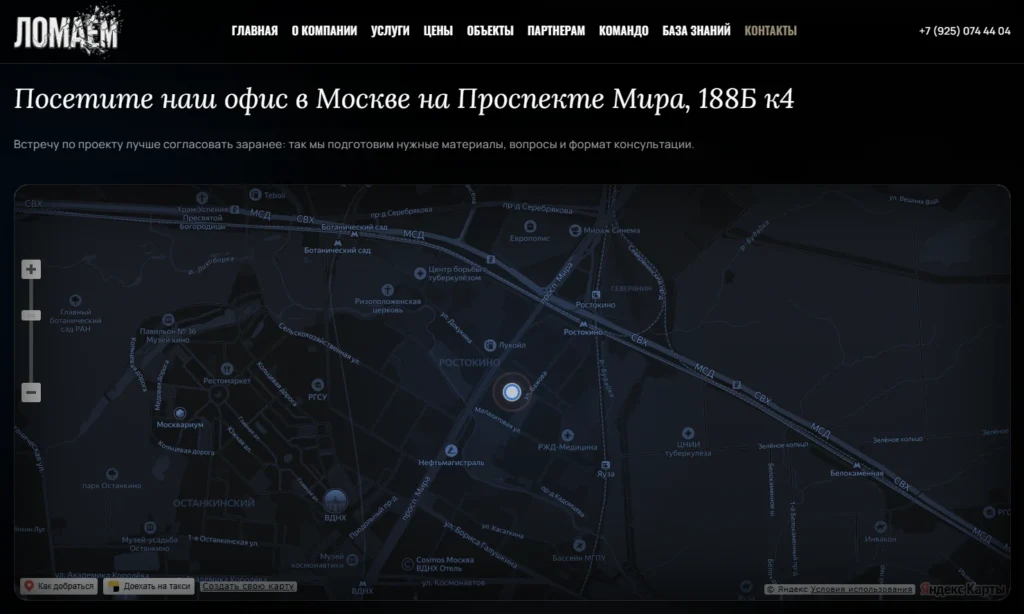
Task: Go to ПАРТНЕРАМ page
Action: (x=556, y=31)
